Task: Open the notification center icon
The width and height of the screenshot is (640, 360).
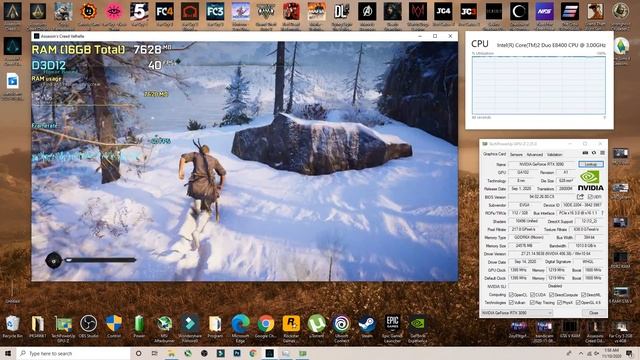Action: tap(630, 353)
